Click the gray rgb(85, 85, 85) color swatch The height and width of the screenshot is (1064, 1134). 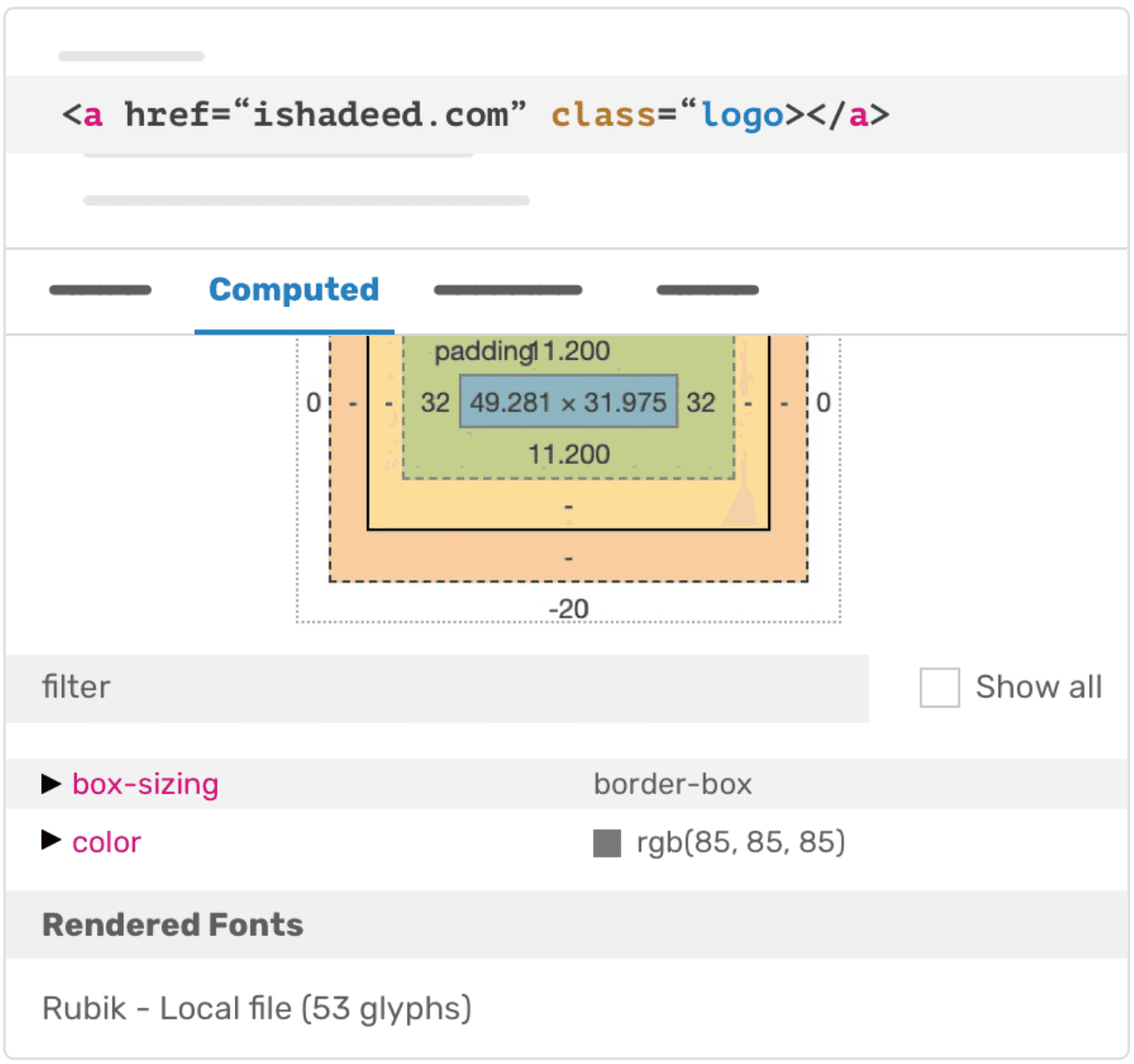pyautogui.click(x=606, y=843)
